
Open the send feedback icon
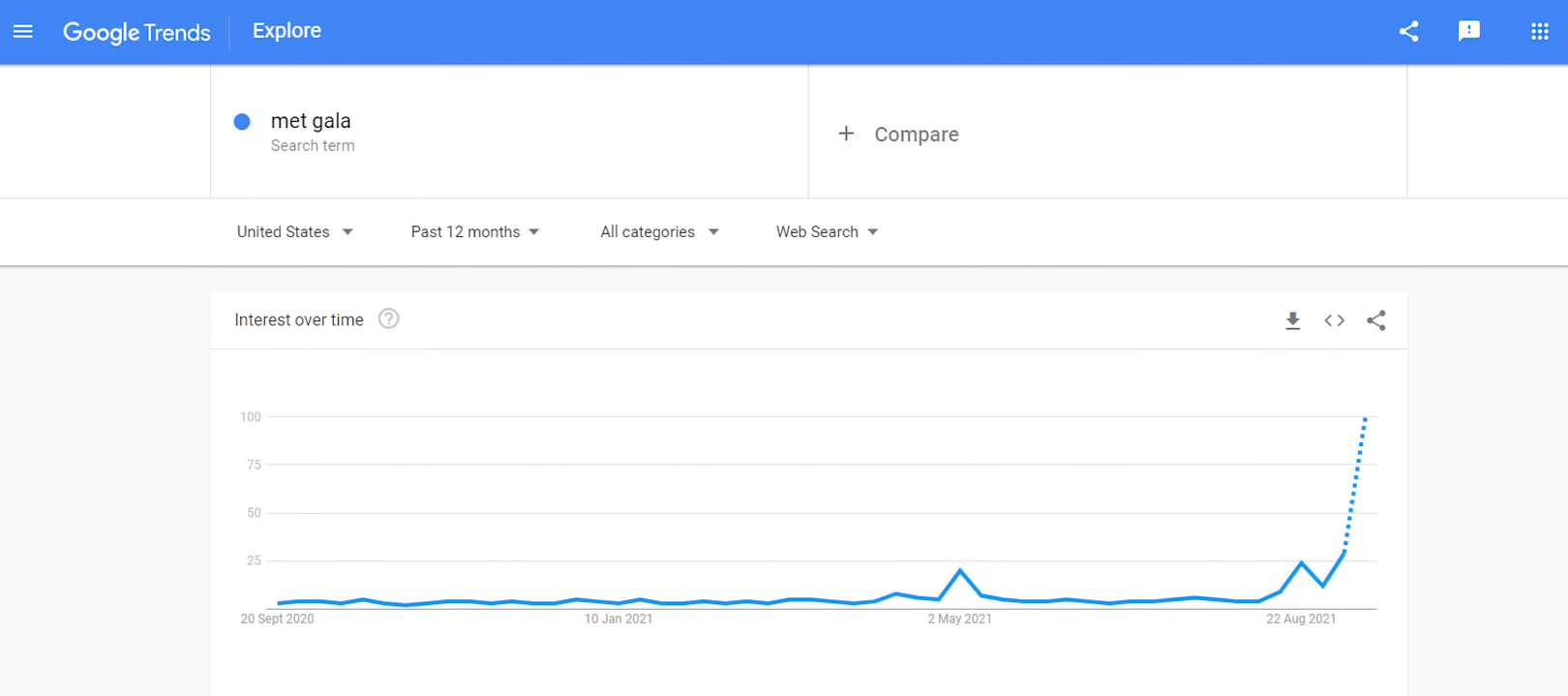1468,32
